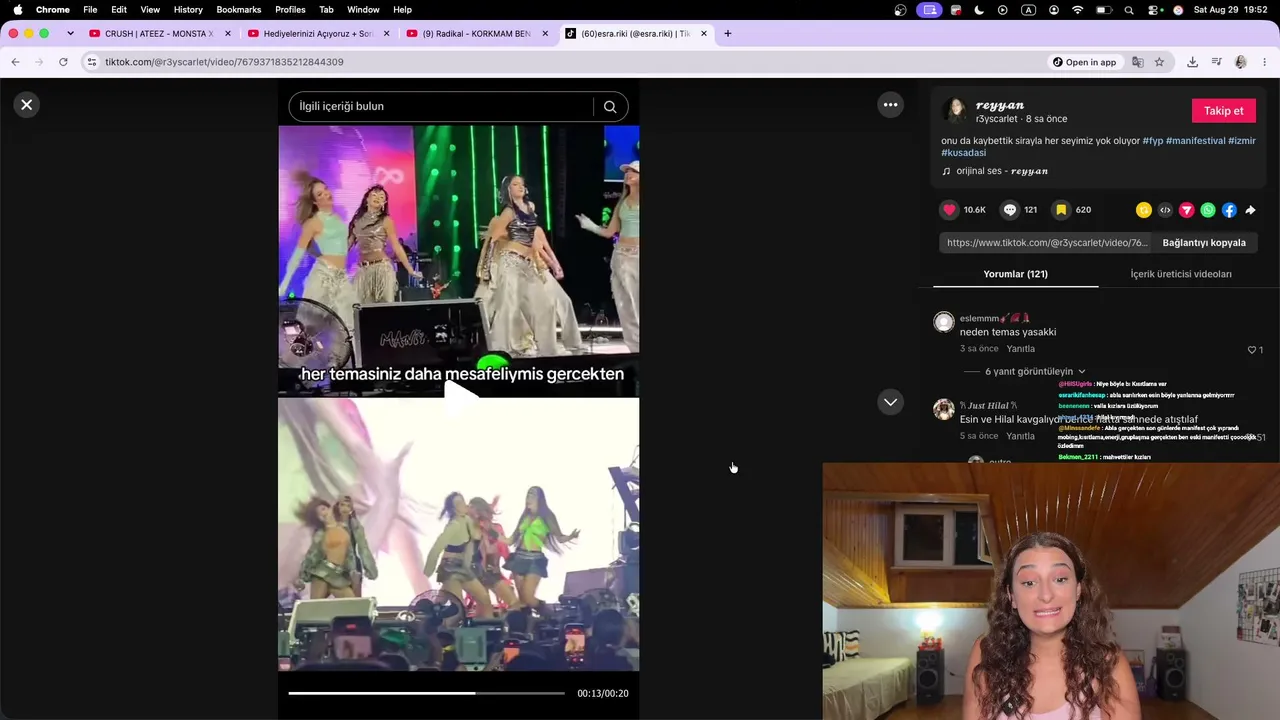Open the translate page icon
This screenshot has width=1280, height=720.
coord(1138,62)
